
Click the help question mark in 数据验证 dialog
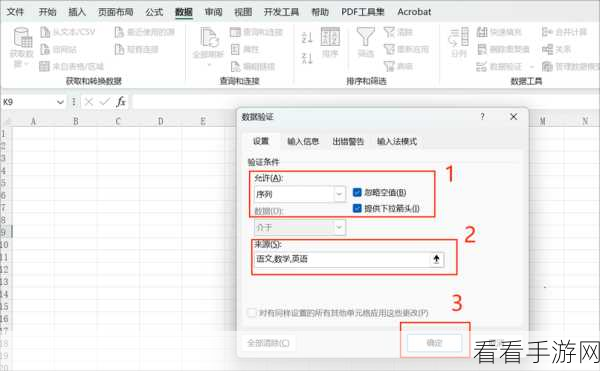(x=483, y=117)
